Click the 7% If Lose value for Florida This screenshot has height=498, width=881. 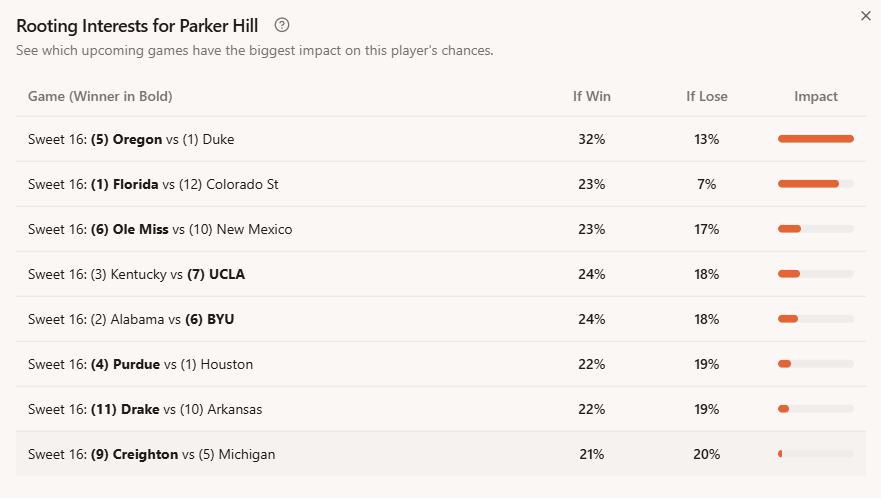[x=707, y=184]
